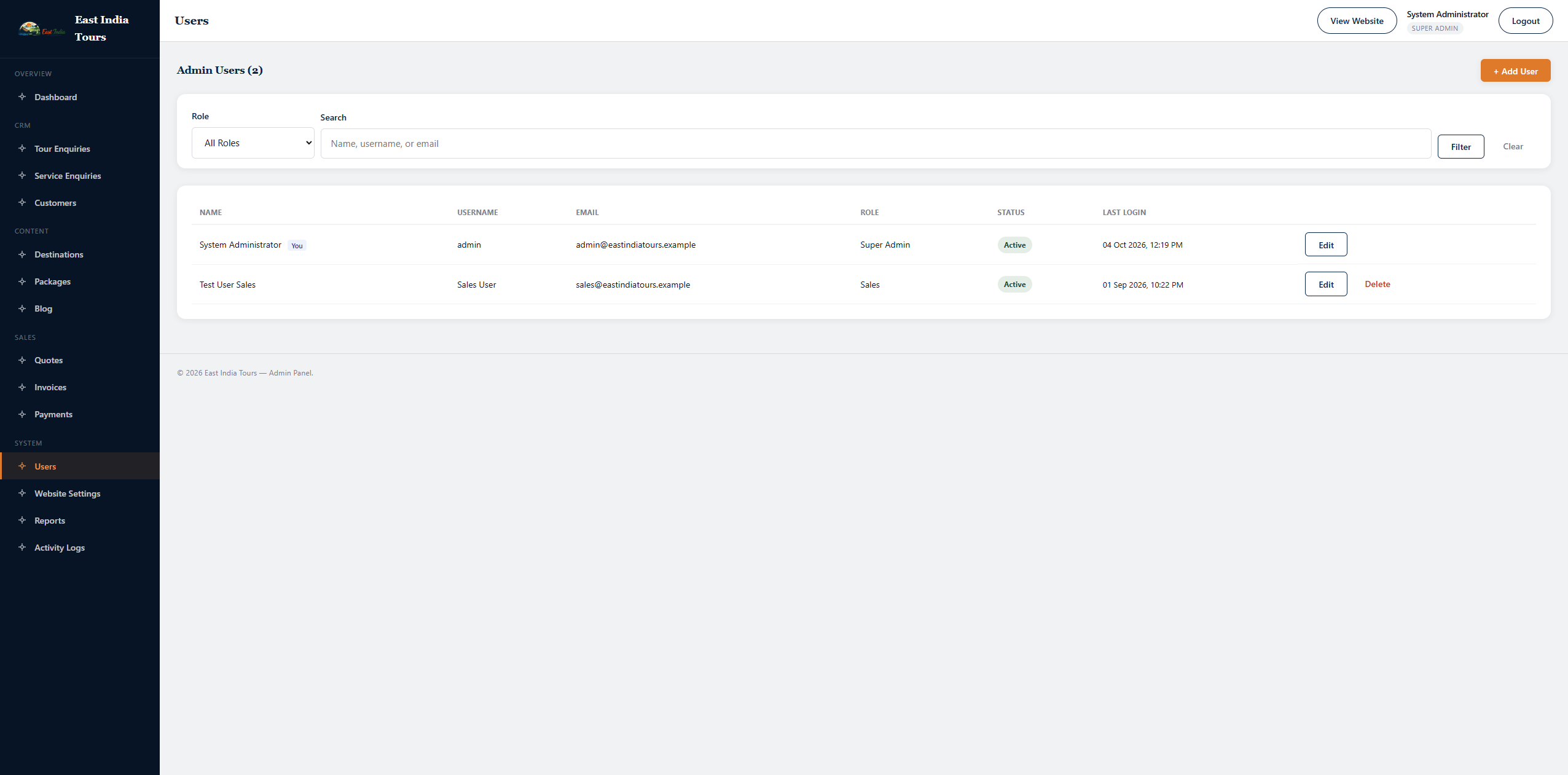Click the Users sidebar icon
Screen dimensions: 1568x775
(x=22, y=466)
